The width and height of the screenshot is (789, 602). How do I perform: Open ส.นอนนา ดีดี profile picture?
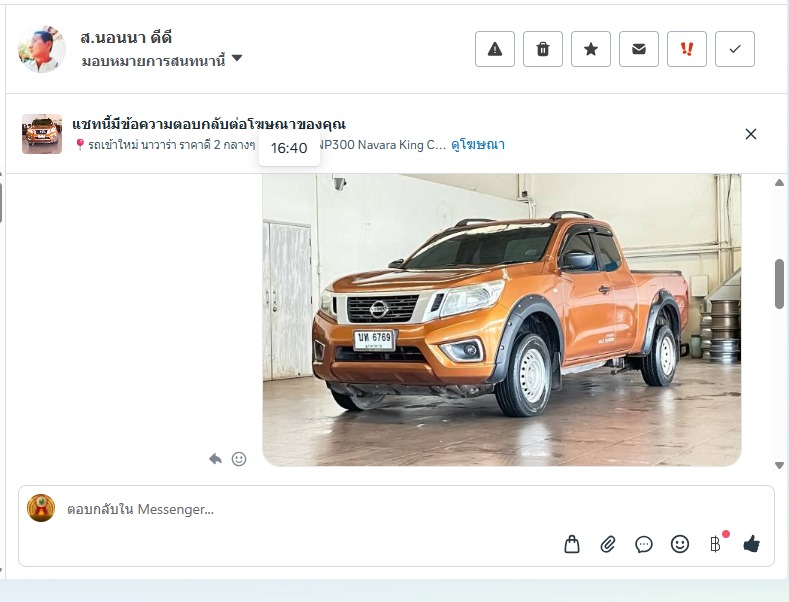42,49
